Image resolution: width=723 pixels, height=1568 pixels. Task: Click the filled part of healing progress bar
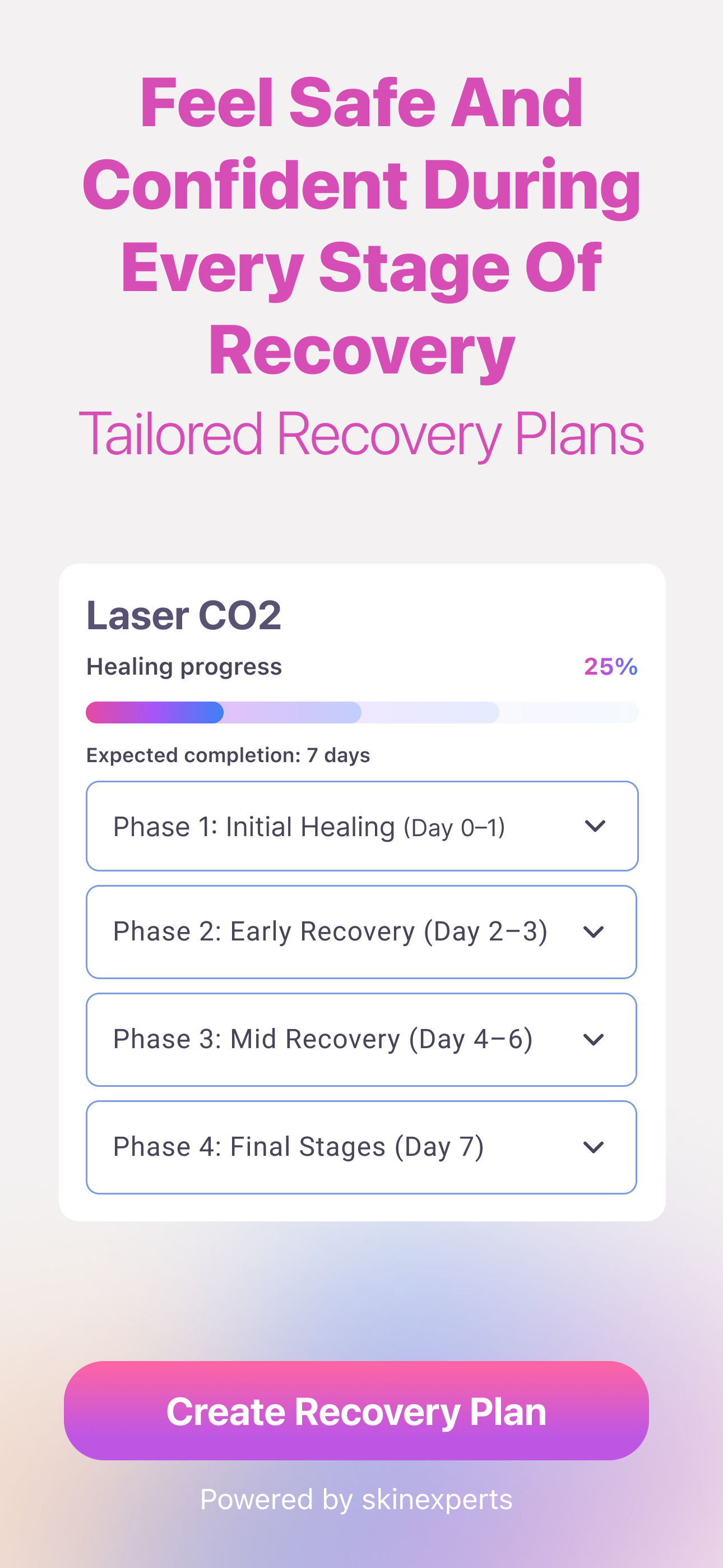click(155, 712)
